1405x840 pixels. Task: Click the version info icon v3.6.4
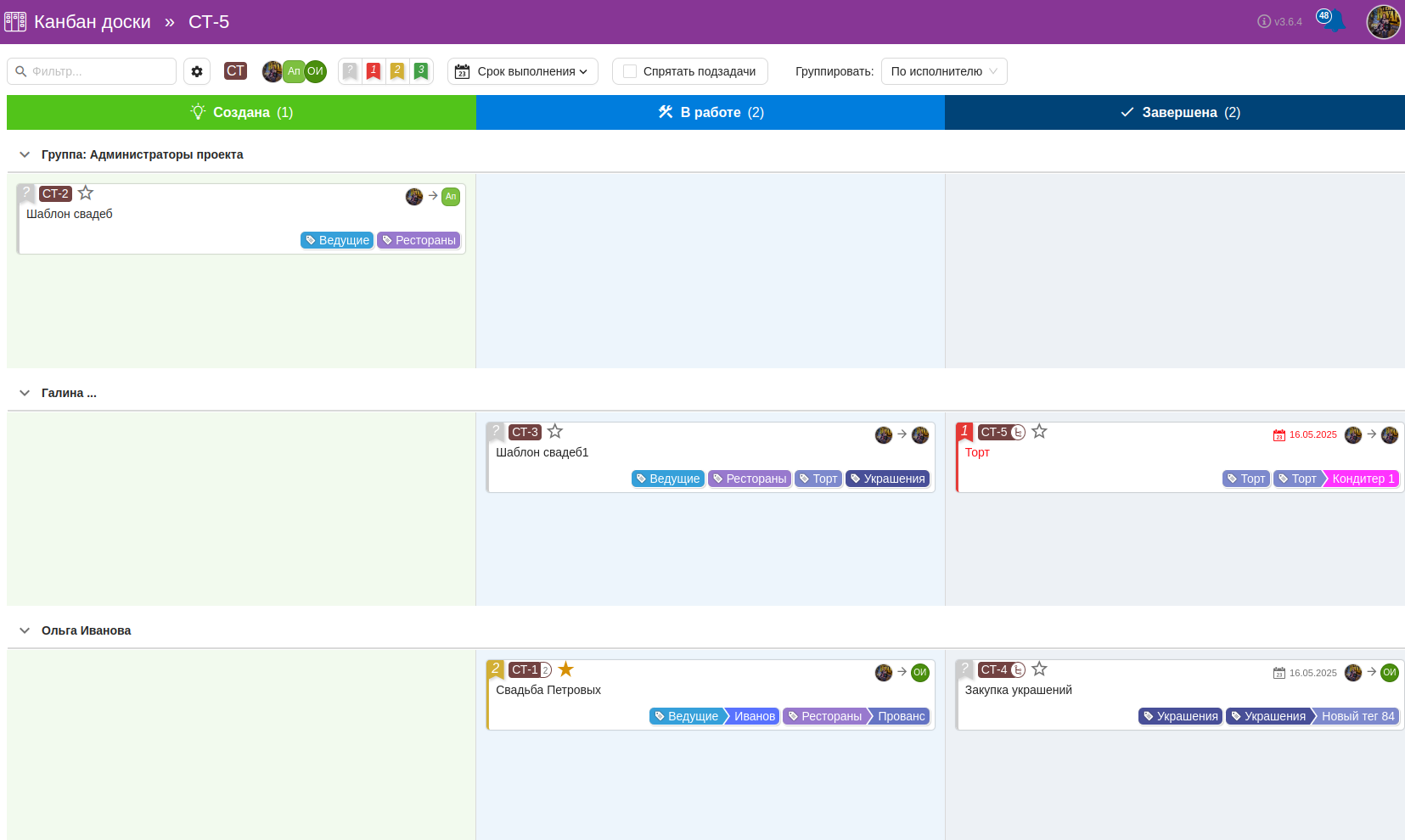tap(1264, 22)
